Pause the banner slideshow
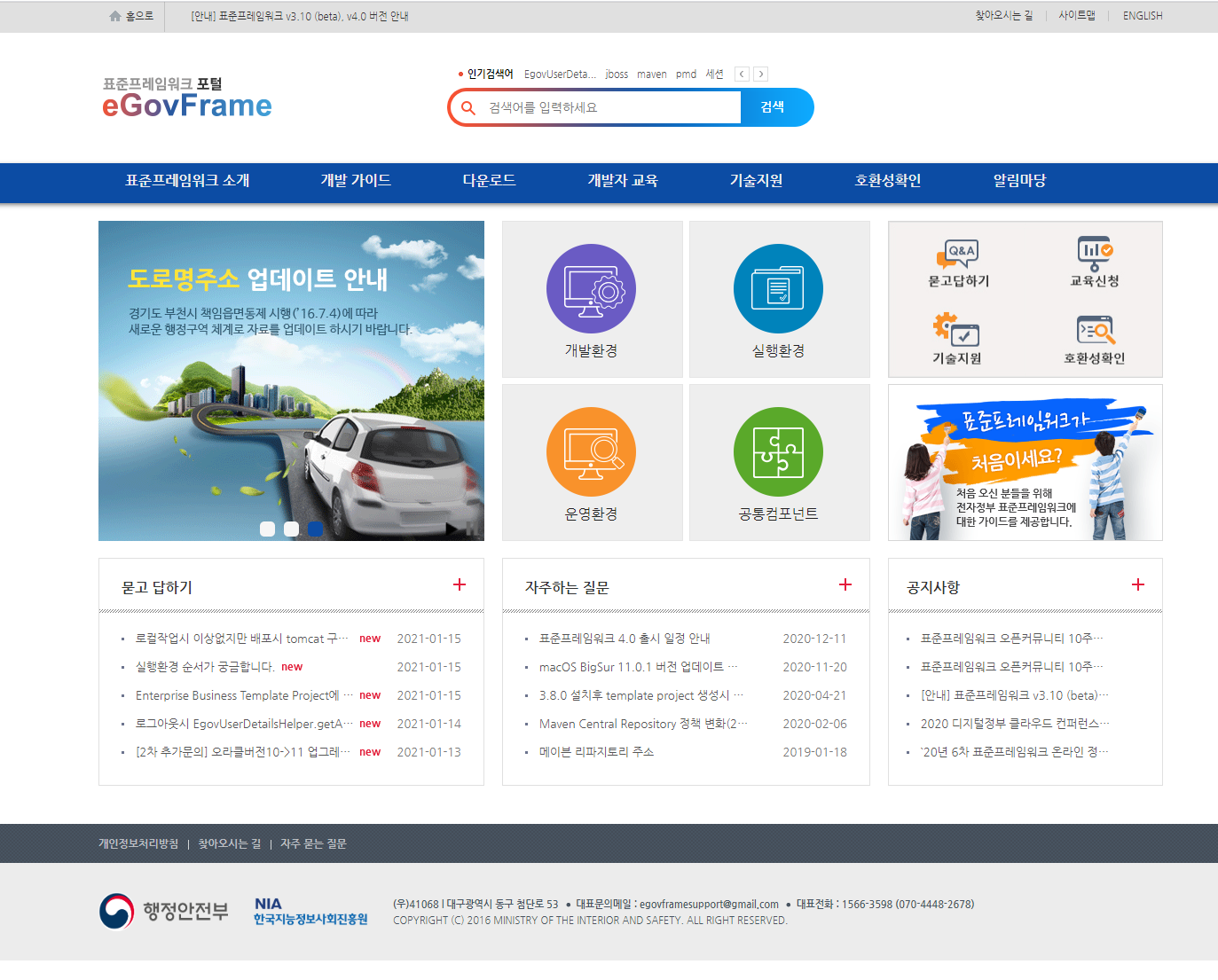 pyautogui.click(x=472, y=529)
